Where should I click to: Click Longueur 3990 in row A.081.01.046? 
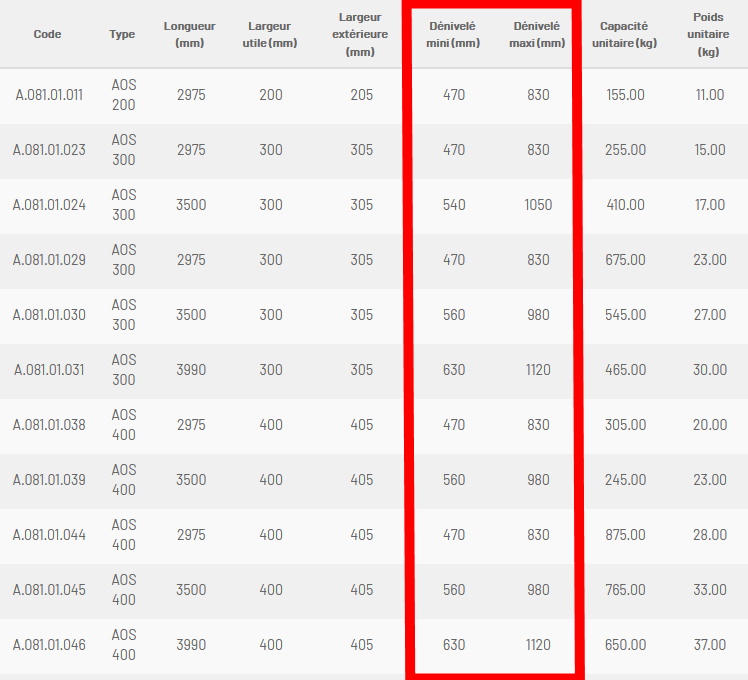tap(191, 645)
